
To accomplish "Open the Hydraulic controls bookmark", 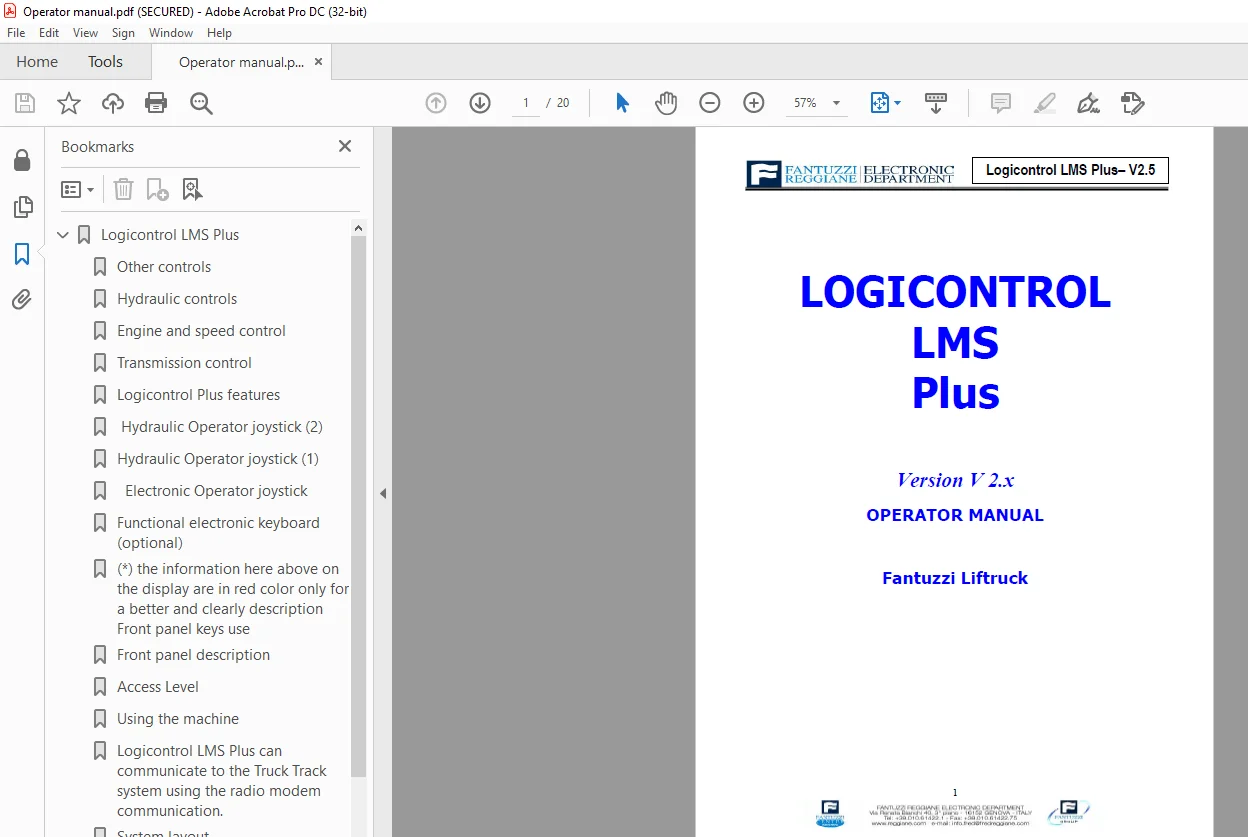I will [177, 299].
